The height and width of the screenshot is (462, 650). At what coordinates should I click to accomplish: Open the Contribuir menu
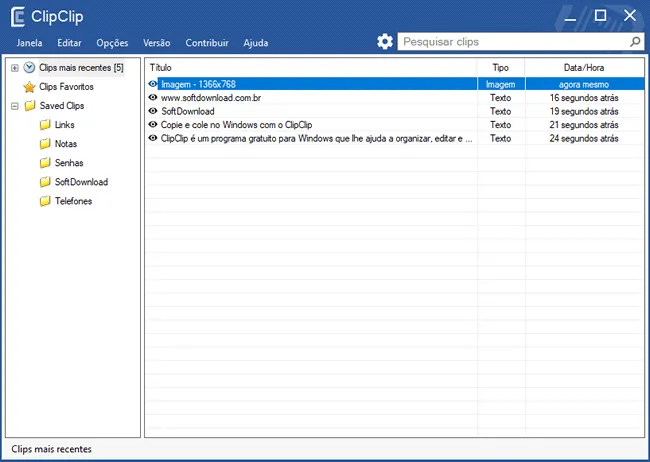(207, 43)
